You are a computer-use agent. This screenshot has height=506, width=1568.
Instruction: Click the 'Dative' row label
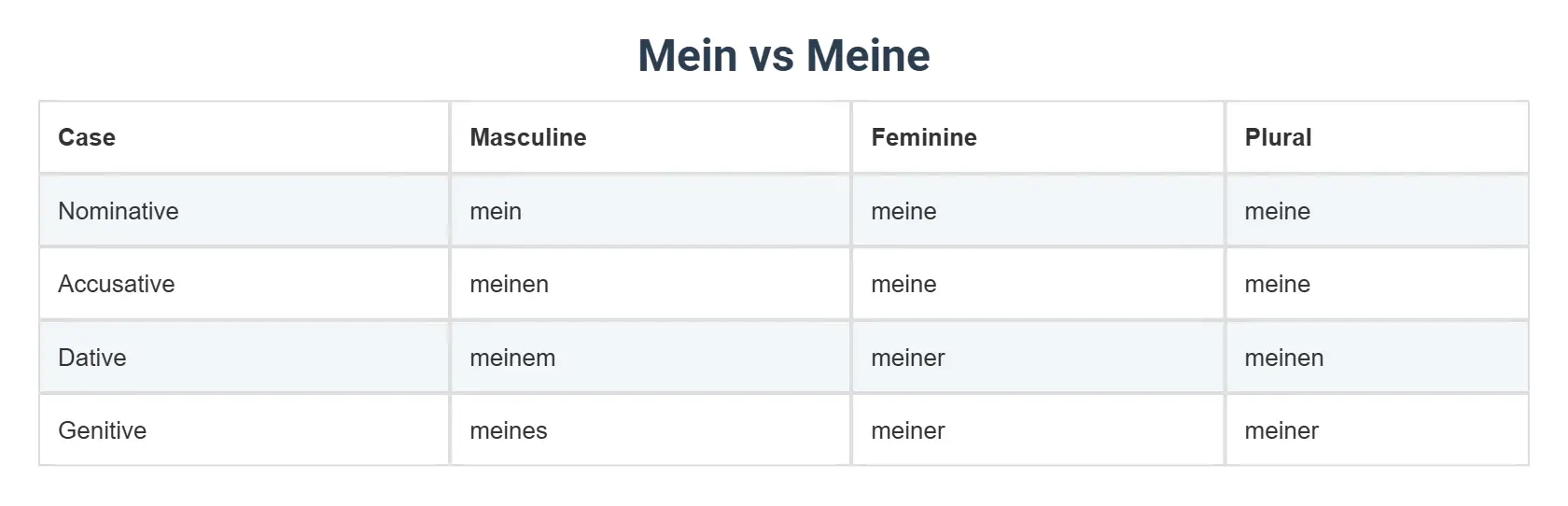pyautogui.click(x=92, y=358)
